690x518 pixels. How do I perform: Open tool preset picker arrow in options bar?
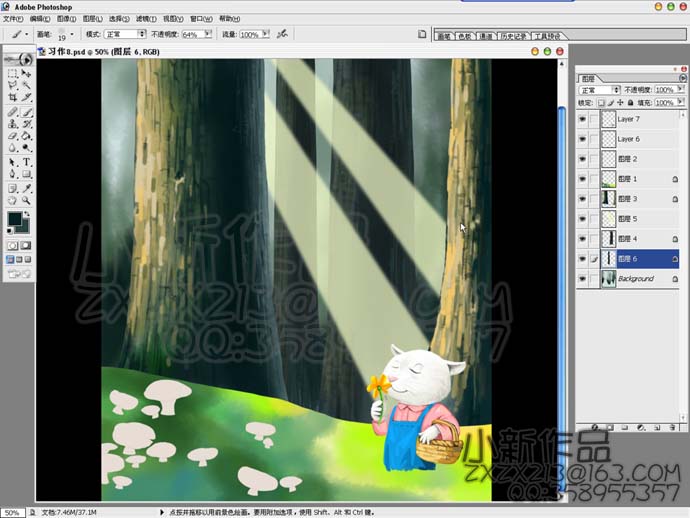(26, 34)
